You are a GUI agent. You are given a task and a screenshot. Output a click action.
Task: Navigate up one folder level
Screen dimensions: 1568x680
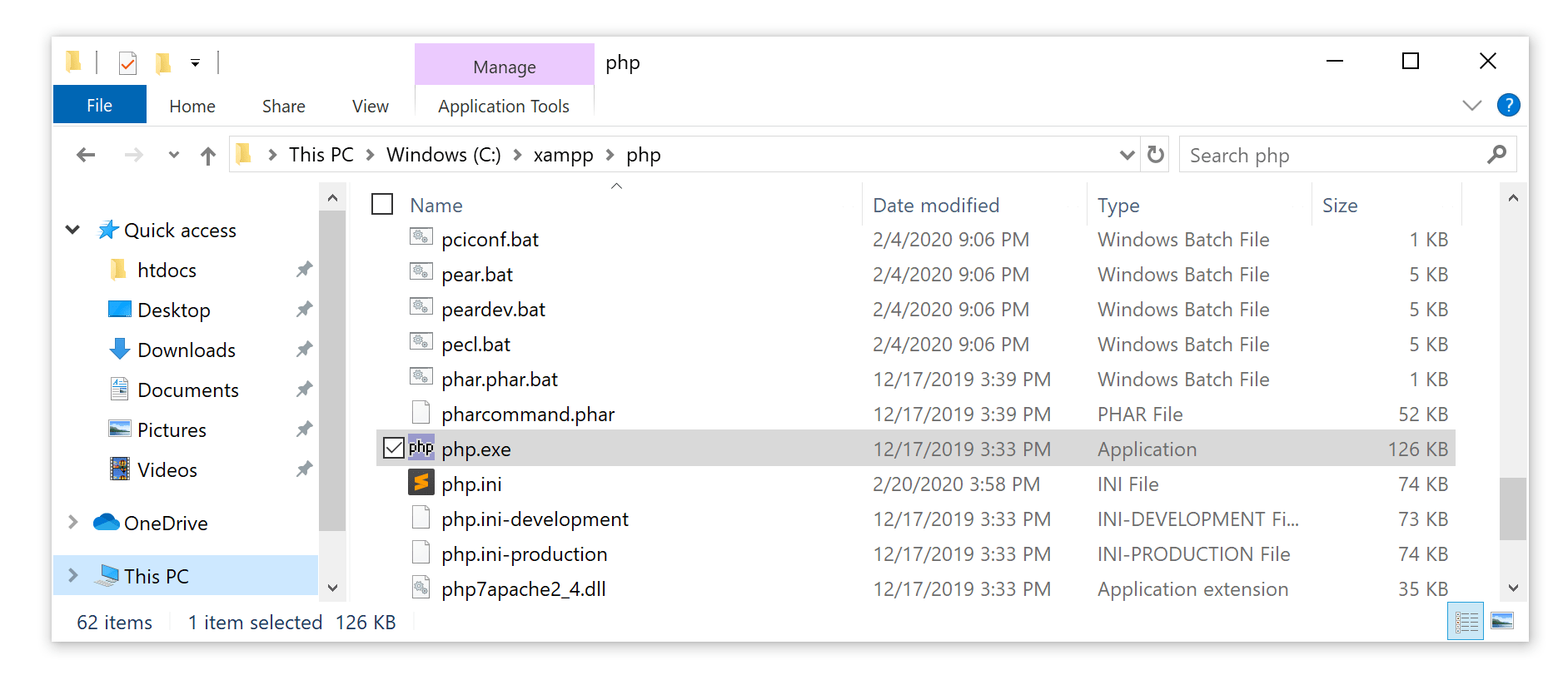click(207, 155)
